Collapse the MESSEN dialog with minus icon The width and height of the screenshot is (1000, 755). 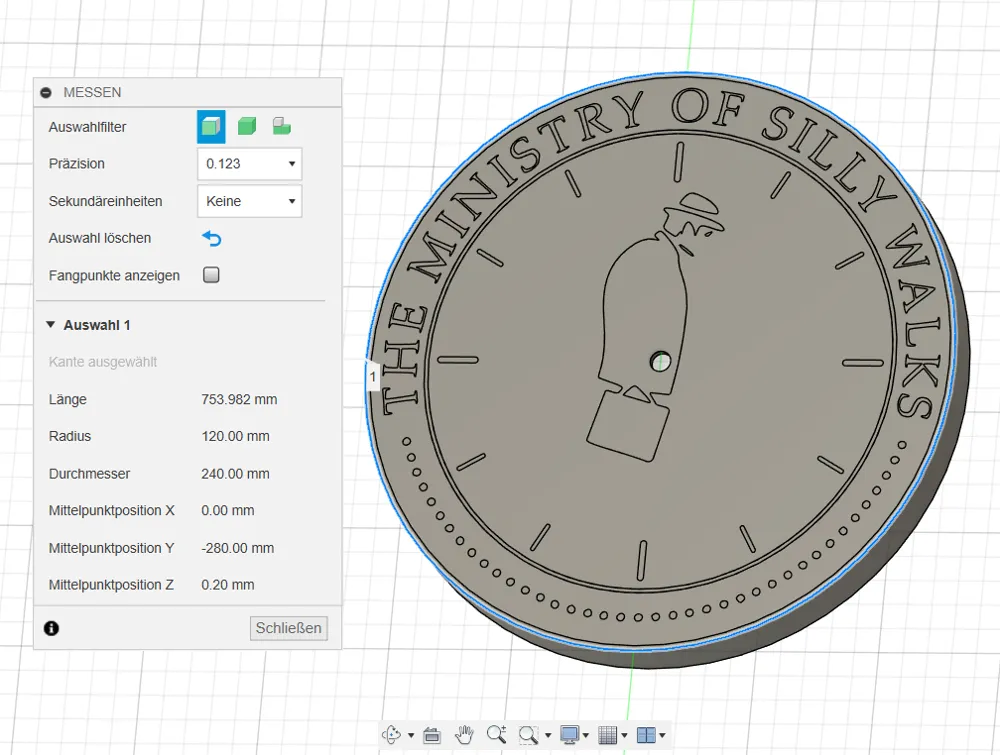click(46, 92)
